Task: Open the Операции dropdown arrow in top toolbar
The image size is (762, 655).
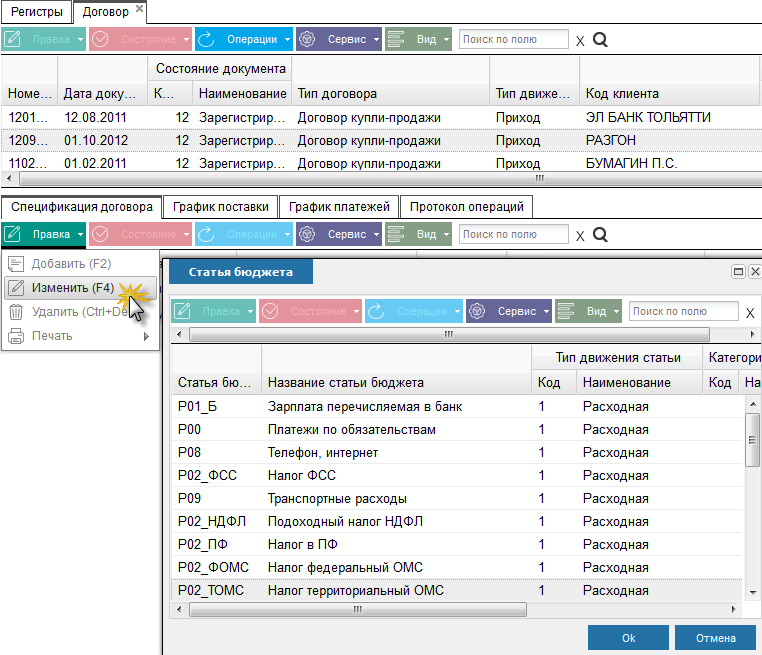Action: 287,39
